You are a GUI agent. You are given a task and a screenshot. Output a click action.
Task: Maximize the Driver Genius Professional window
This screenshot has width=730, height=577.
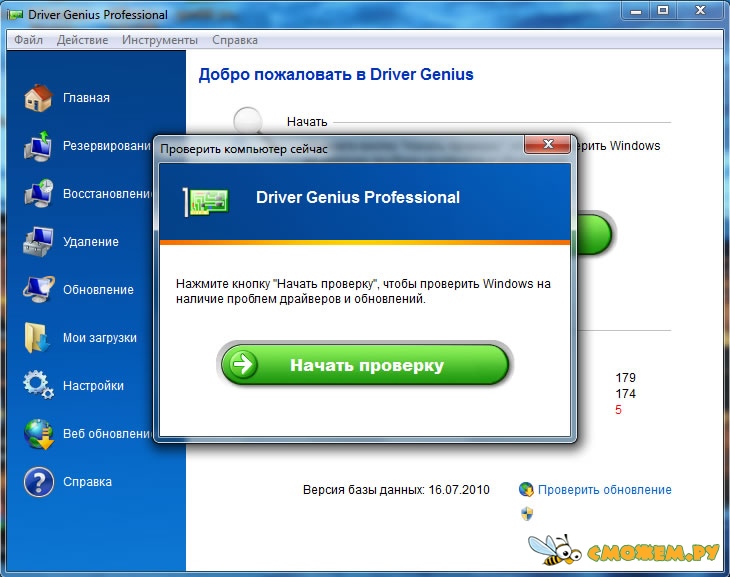(x=663, y=11)
